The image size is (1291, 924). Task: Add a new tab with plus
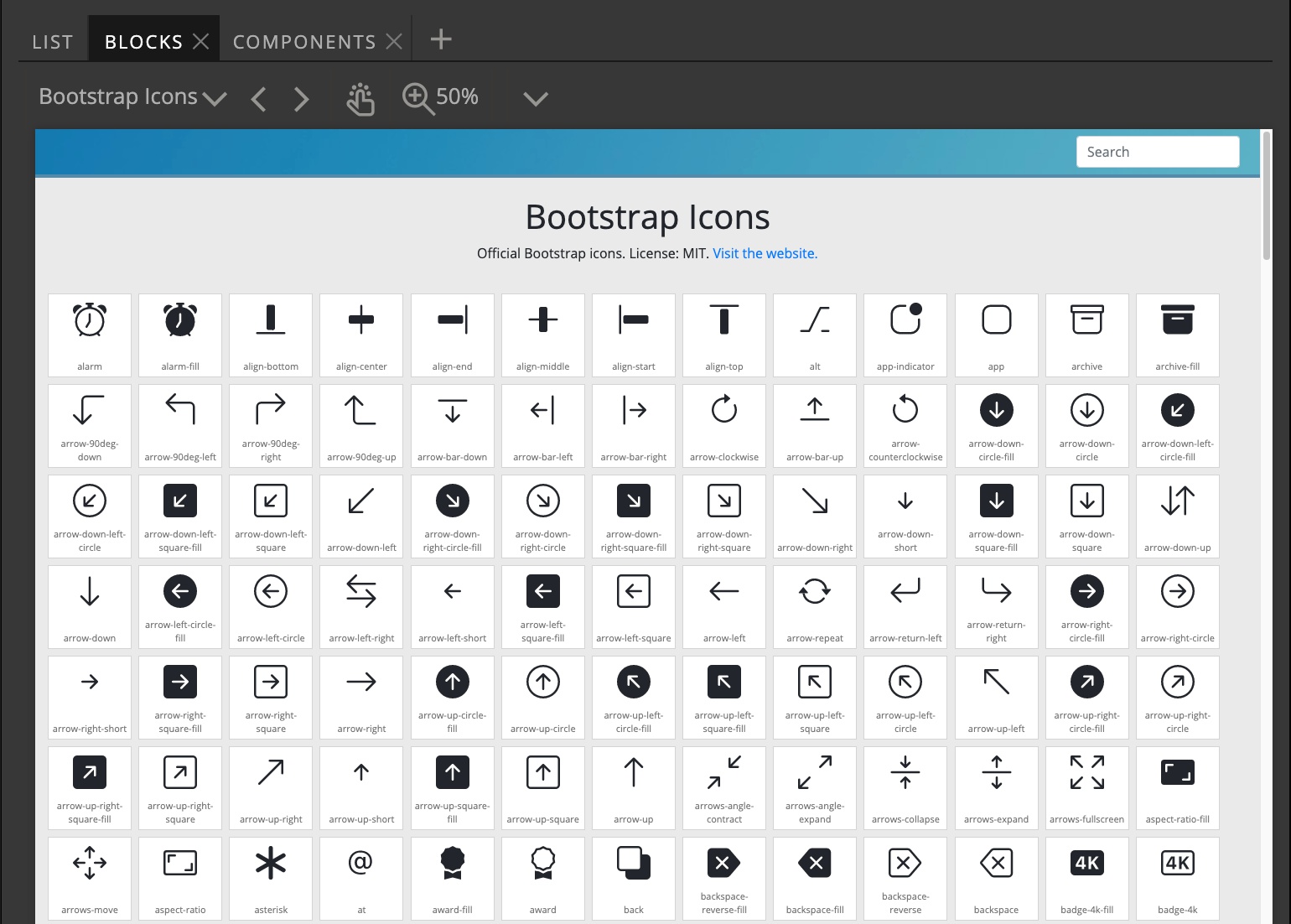pos(441,39)
